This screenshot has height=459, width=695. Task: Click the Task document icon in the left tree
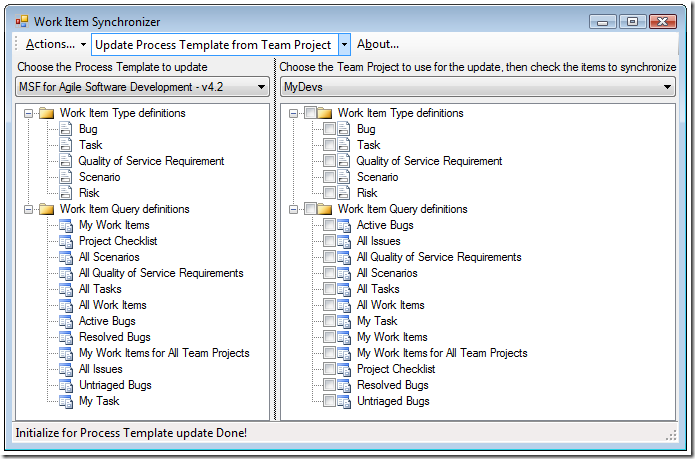coord(66,145)
